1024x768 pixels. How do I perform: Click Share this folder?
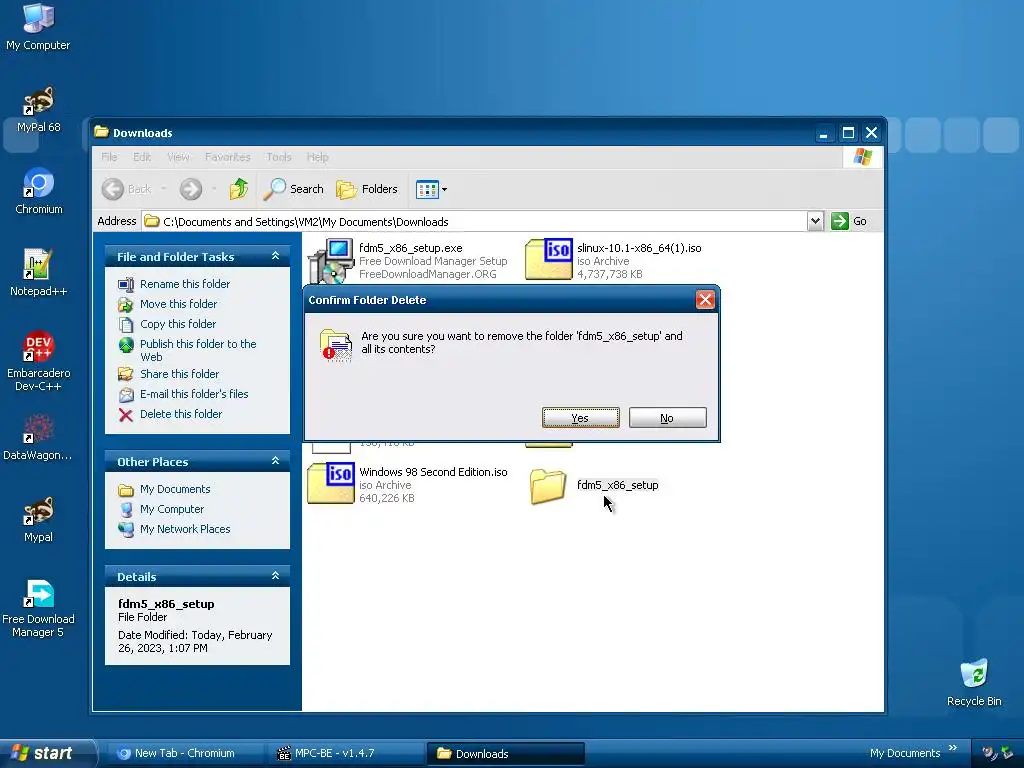point(180,374)
